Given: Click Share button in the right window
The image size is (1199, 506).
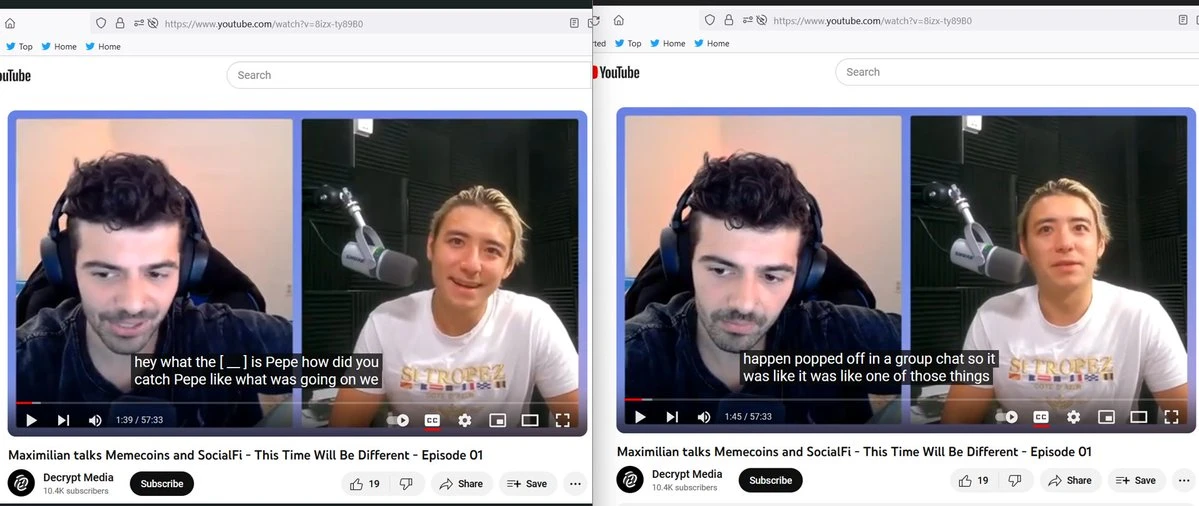Looking at the screenshot, I should pyautogui.click(x=1070, y=481).
